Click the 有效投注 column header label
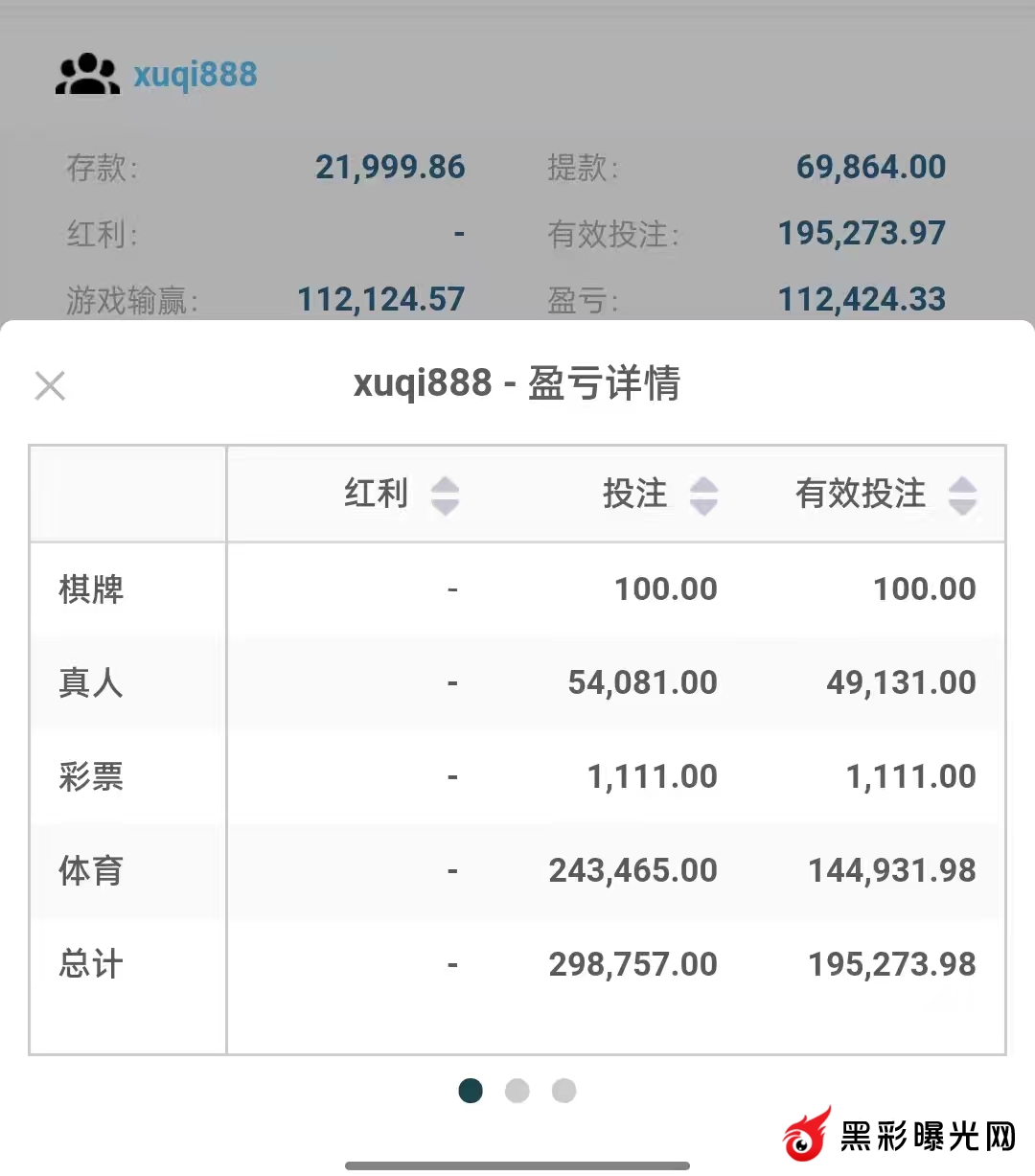1035x1176 pixels. [x=861, y=494]
